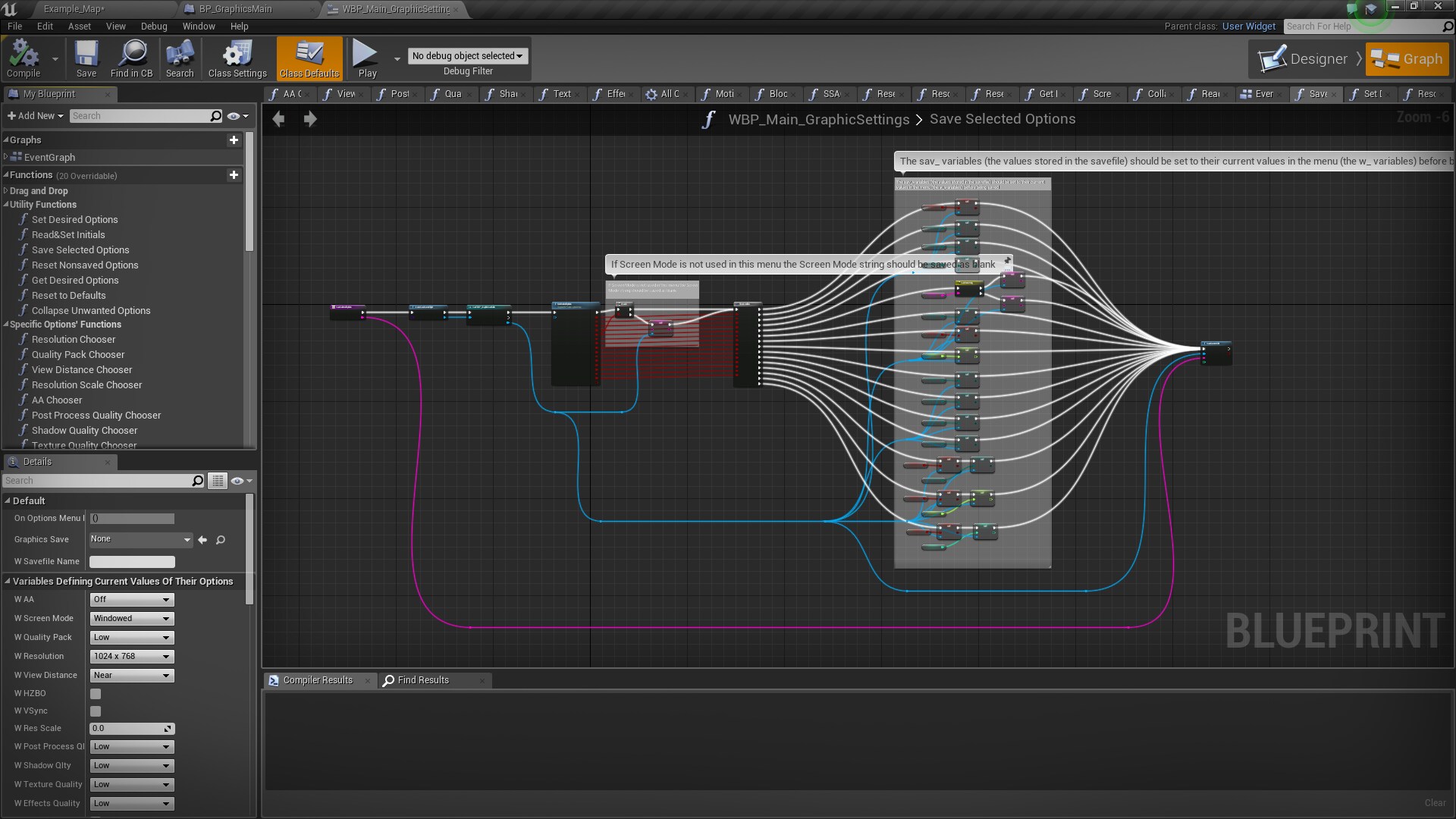This screenshot has width=1456, height=819.
Task: Click inside the My Blueprint search field
Action: coord(140,115)
